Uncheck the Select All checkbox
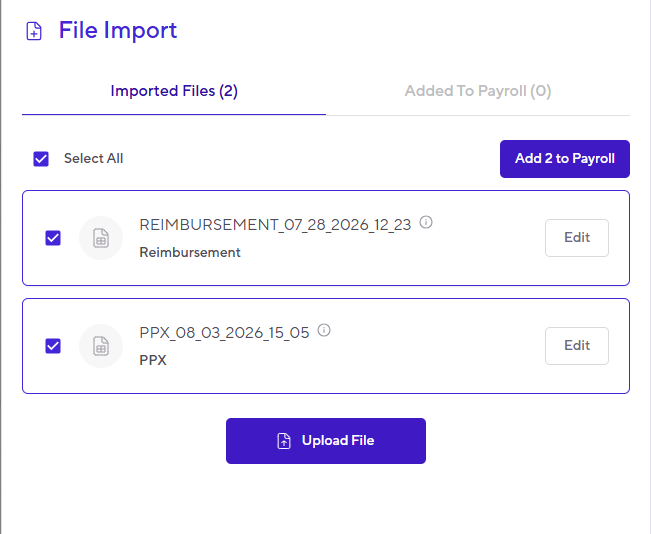This screenshot has height=534, width=651. pos(41,159)
